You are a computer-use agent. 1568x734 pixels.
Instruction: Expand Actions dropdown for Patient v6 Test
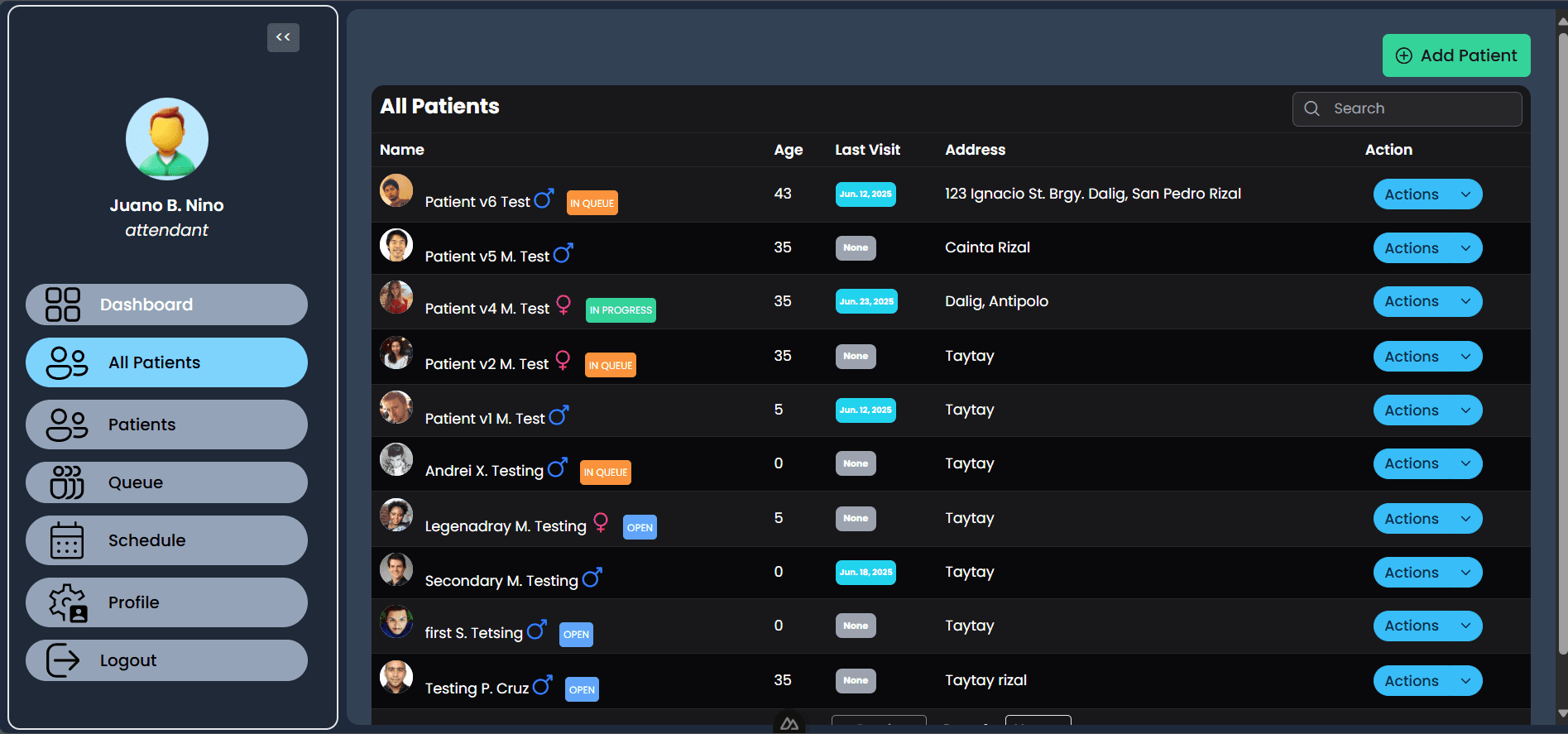(x=1427, y=194)
